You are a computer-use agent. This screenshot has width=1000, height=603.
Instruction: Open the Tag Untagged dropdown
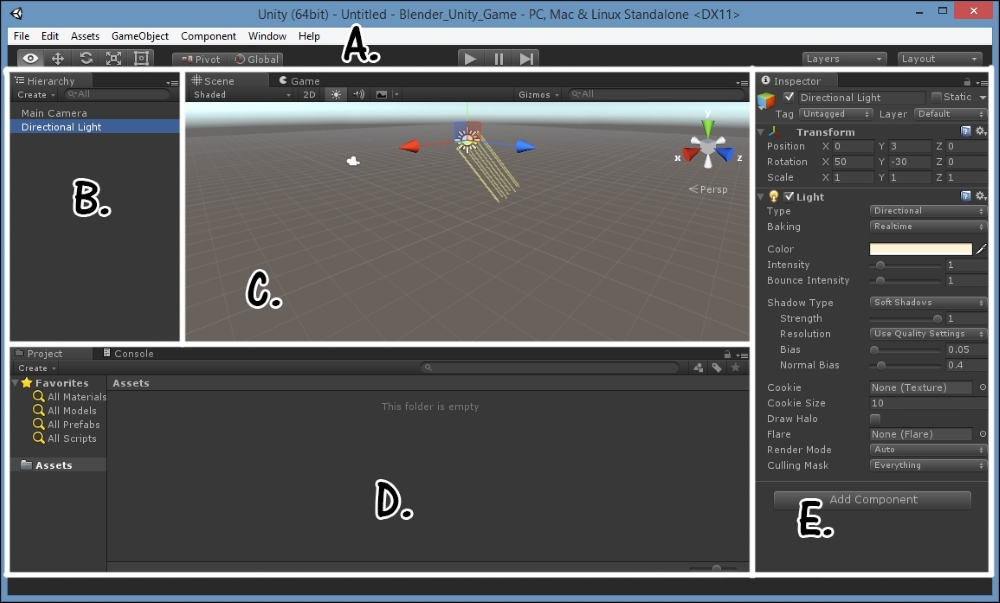[x=835, y=114]
